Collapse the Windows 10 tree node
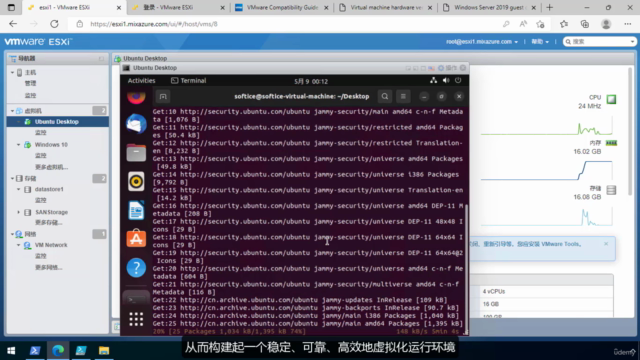This screenshot has width=640, height=360. 18,145
